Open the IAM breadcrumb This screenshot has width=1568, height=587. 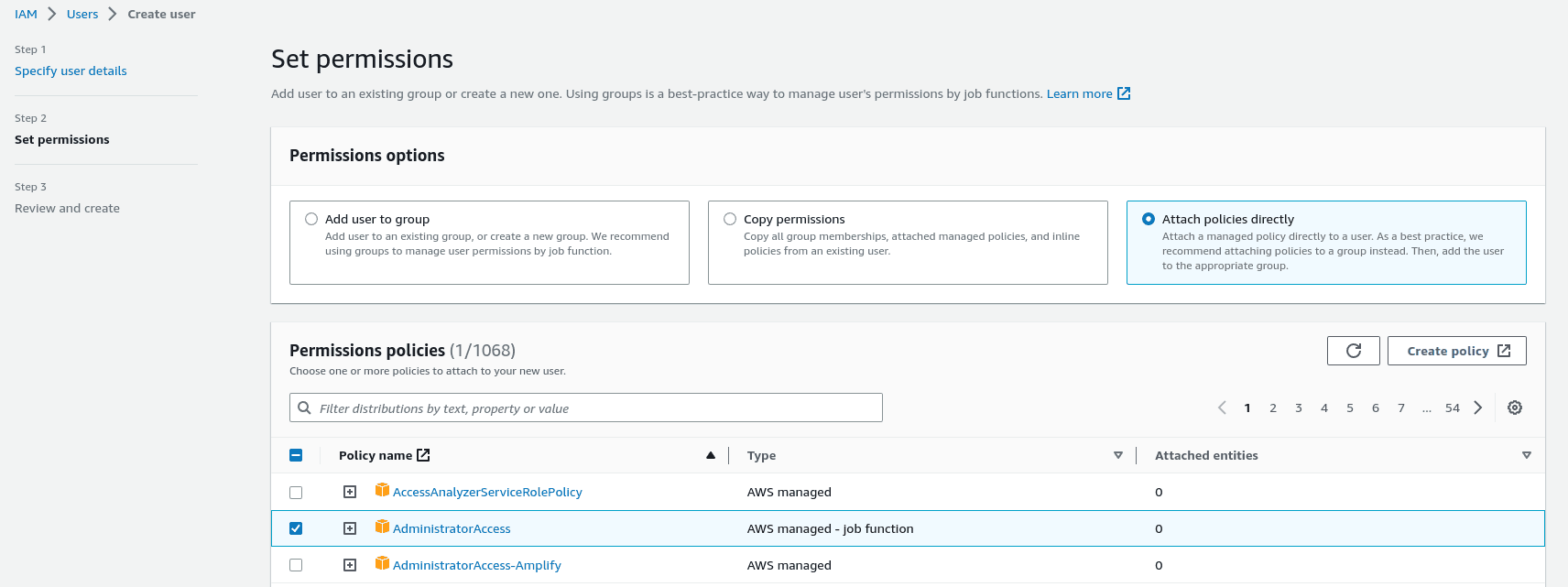coord(26,14)
